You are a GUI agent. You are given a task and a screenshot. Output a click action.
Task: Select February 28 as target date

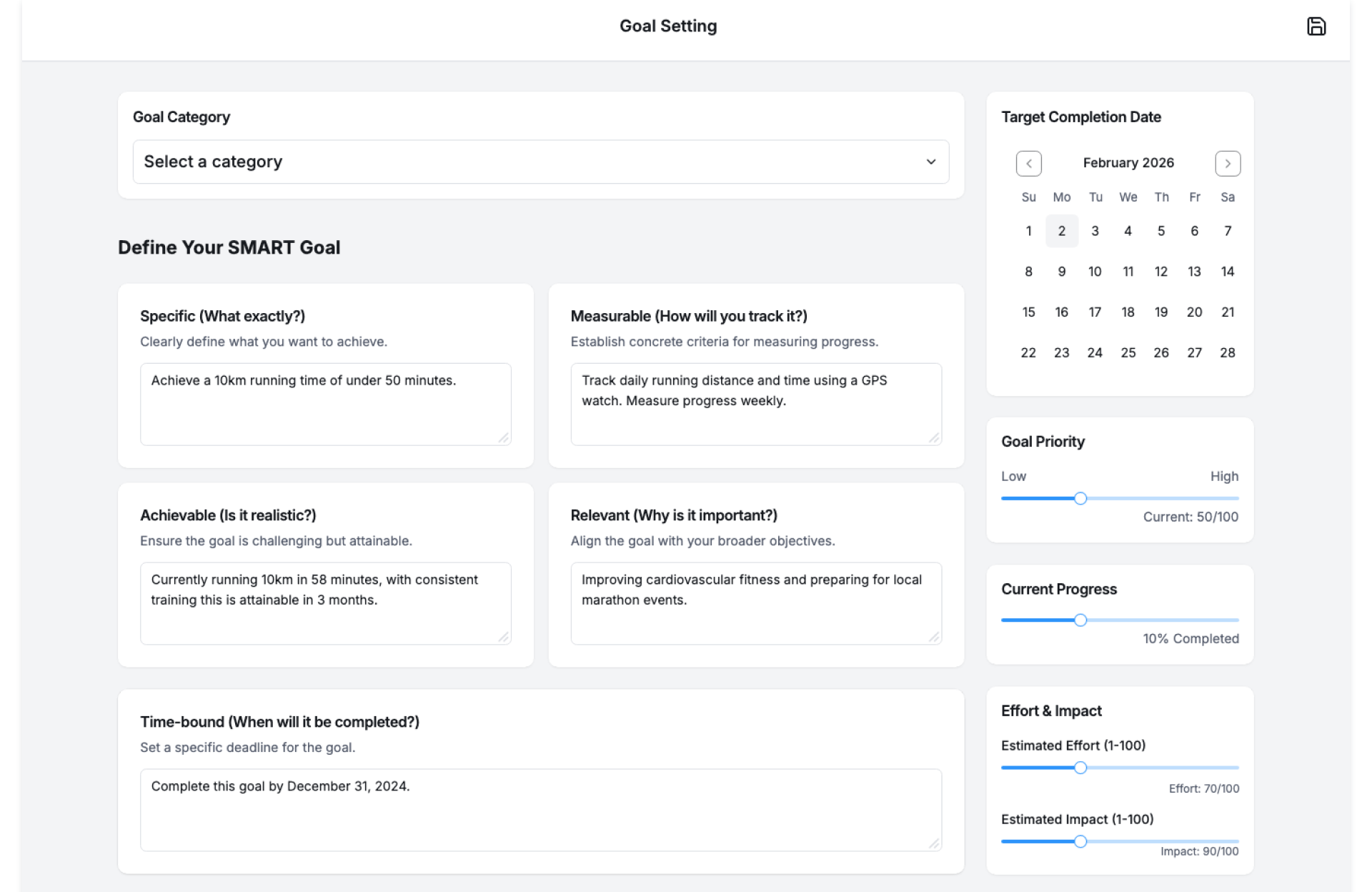click(x=1227, y=352)
